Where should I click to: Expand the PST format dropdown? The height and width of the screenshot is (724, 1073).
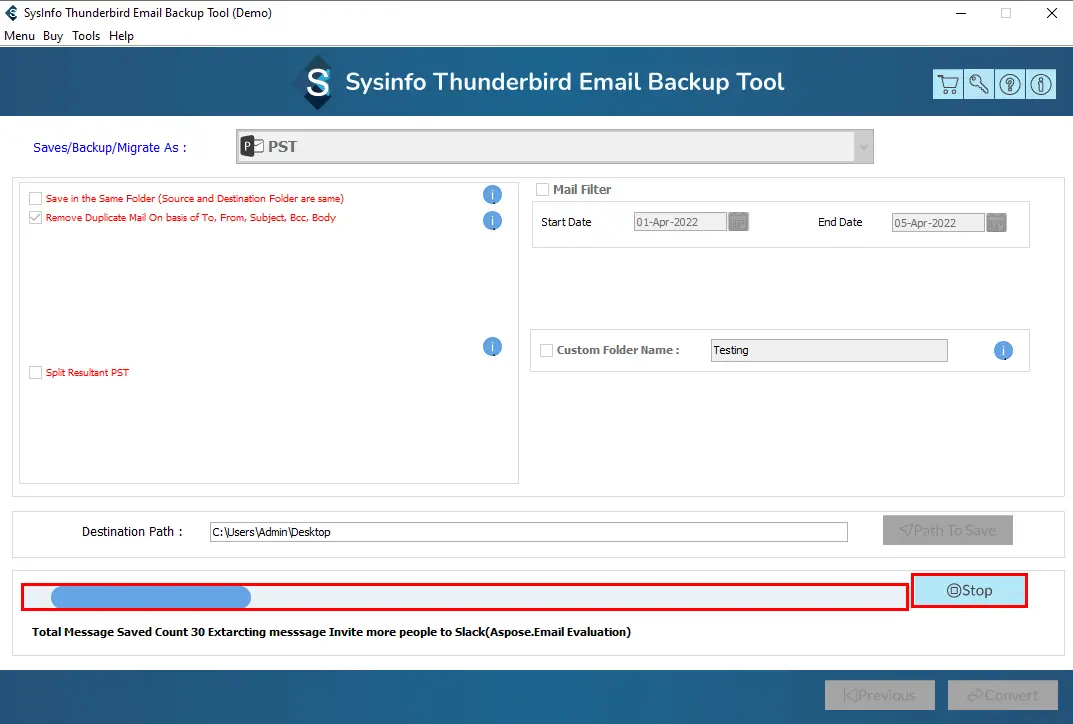863,147
